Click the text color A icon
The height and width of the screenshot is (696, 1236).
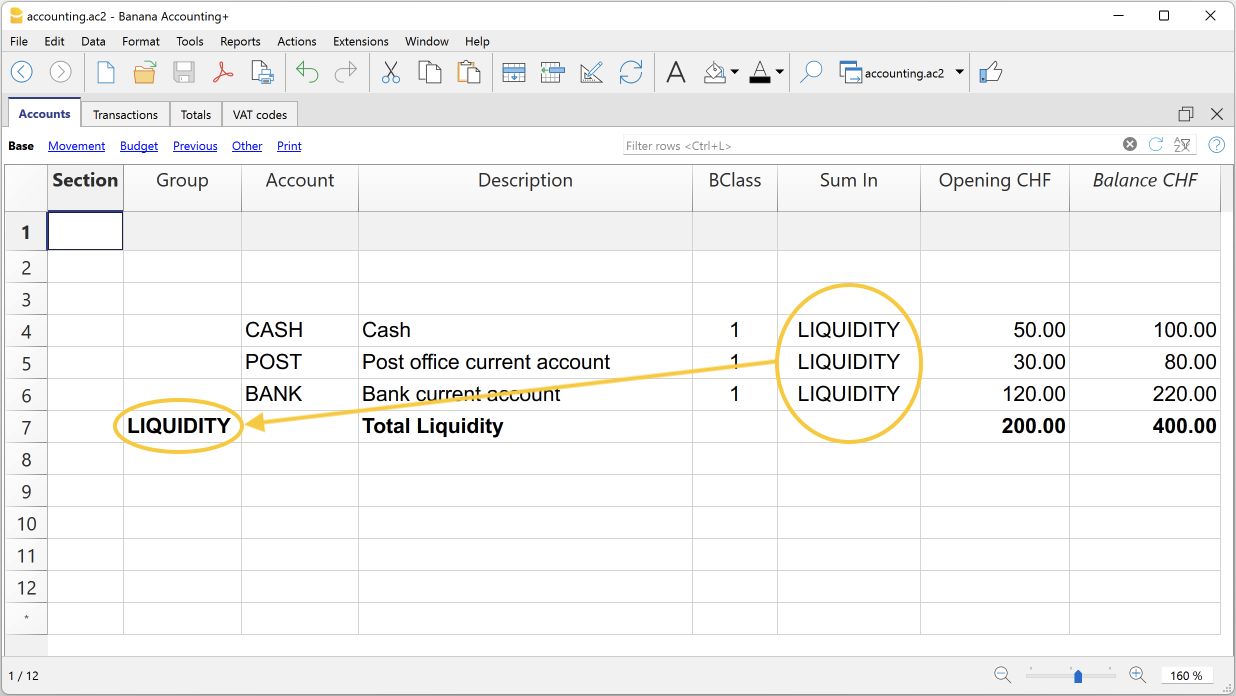click(x=760, y=72)
